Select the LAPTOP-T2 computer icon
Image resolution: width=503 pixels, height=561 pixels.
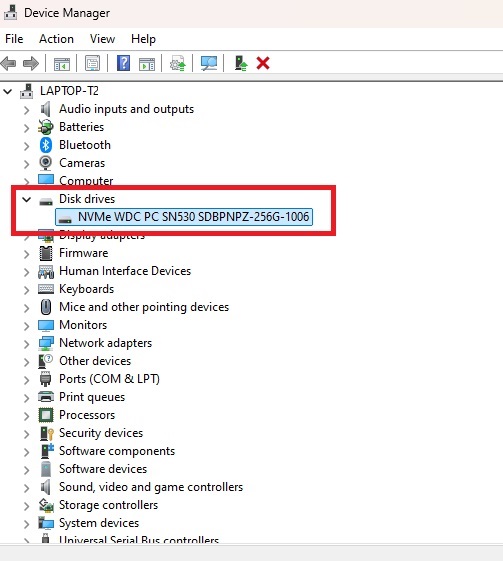point(26,91)
